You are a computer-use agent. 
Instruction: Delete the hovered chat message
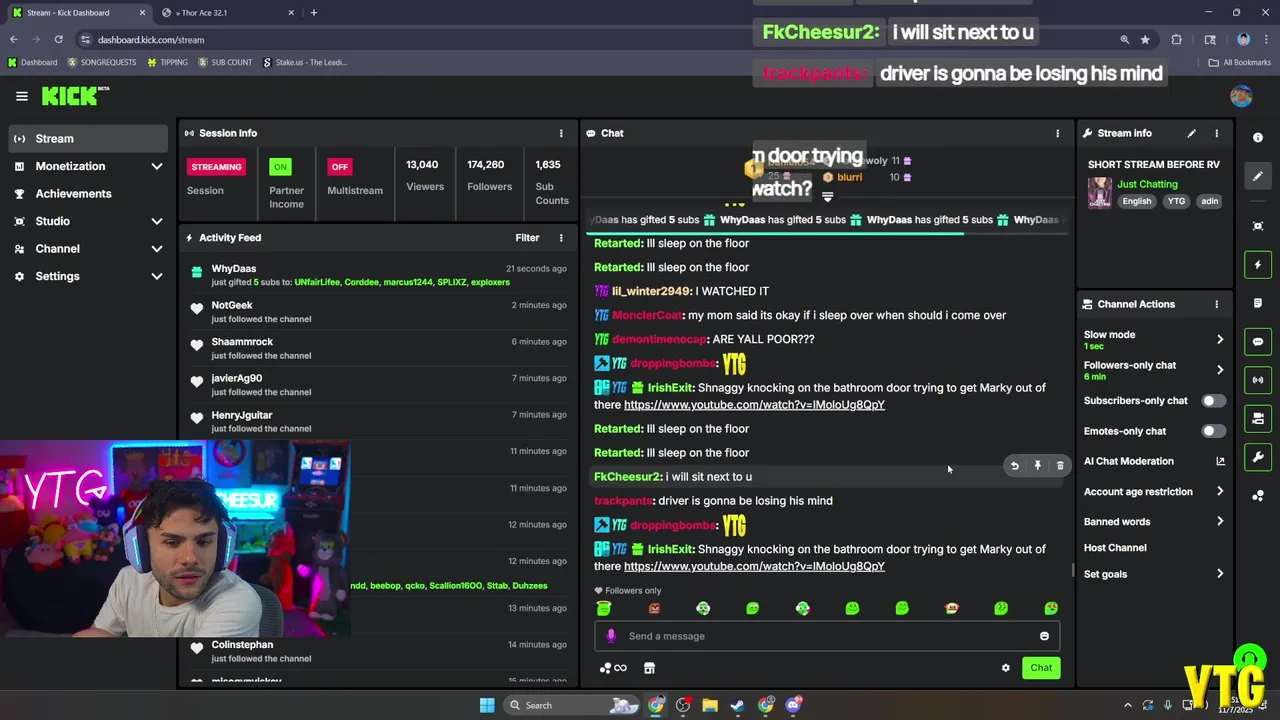click(x=1060, y=466)
